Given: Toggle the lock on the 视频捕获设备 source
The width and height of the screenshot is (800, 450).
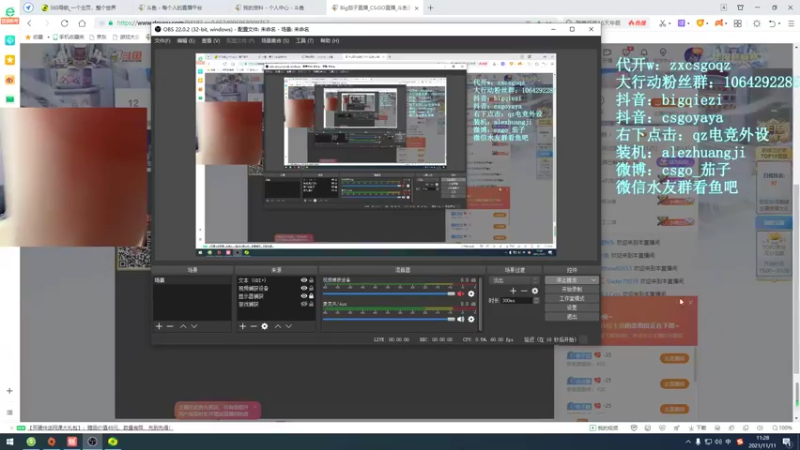Looking at the screenshot, I should [x=311, y=288].
